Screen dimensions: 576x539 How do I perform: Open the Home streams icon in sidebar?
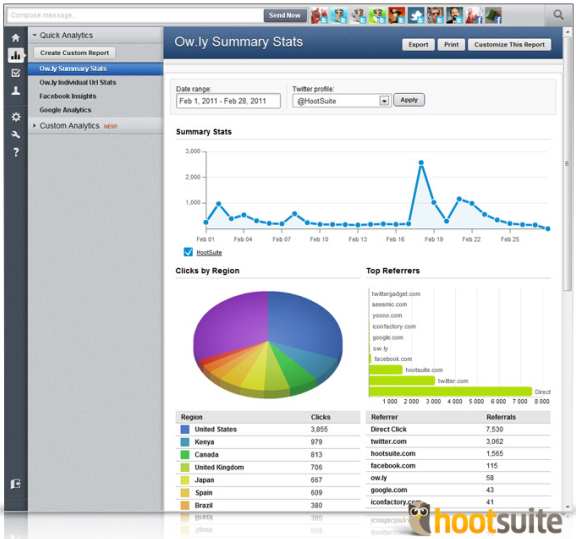pyautogui.click(x=15, y=37)
